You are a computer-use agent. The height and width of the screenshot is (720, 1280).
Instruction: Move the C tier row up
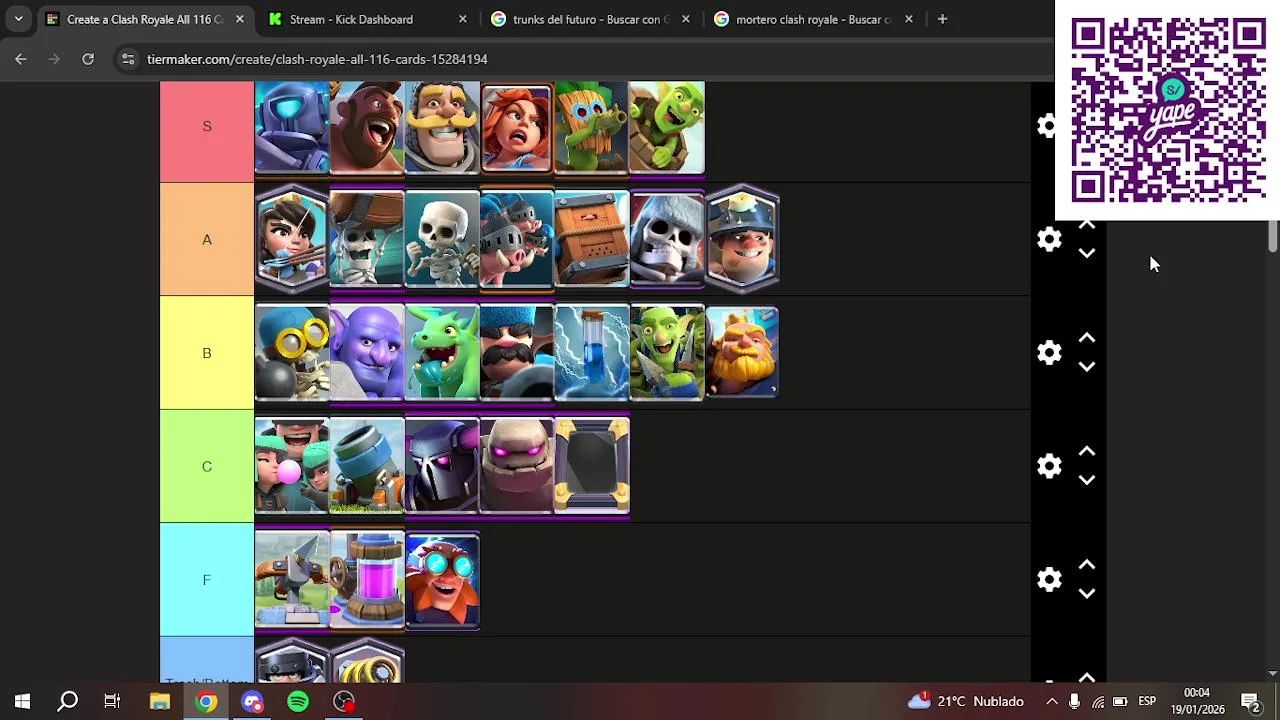tap(1087, 451)
